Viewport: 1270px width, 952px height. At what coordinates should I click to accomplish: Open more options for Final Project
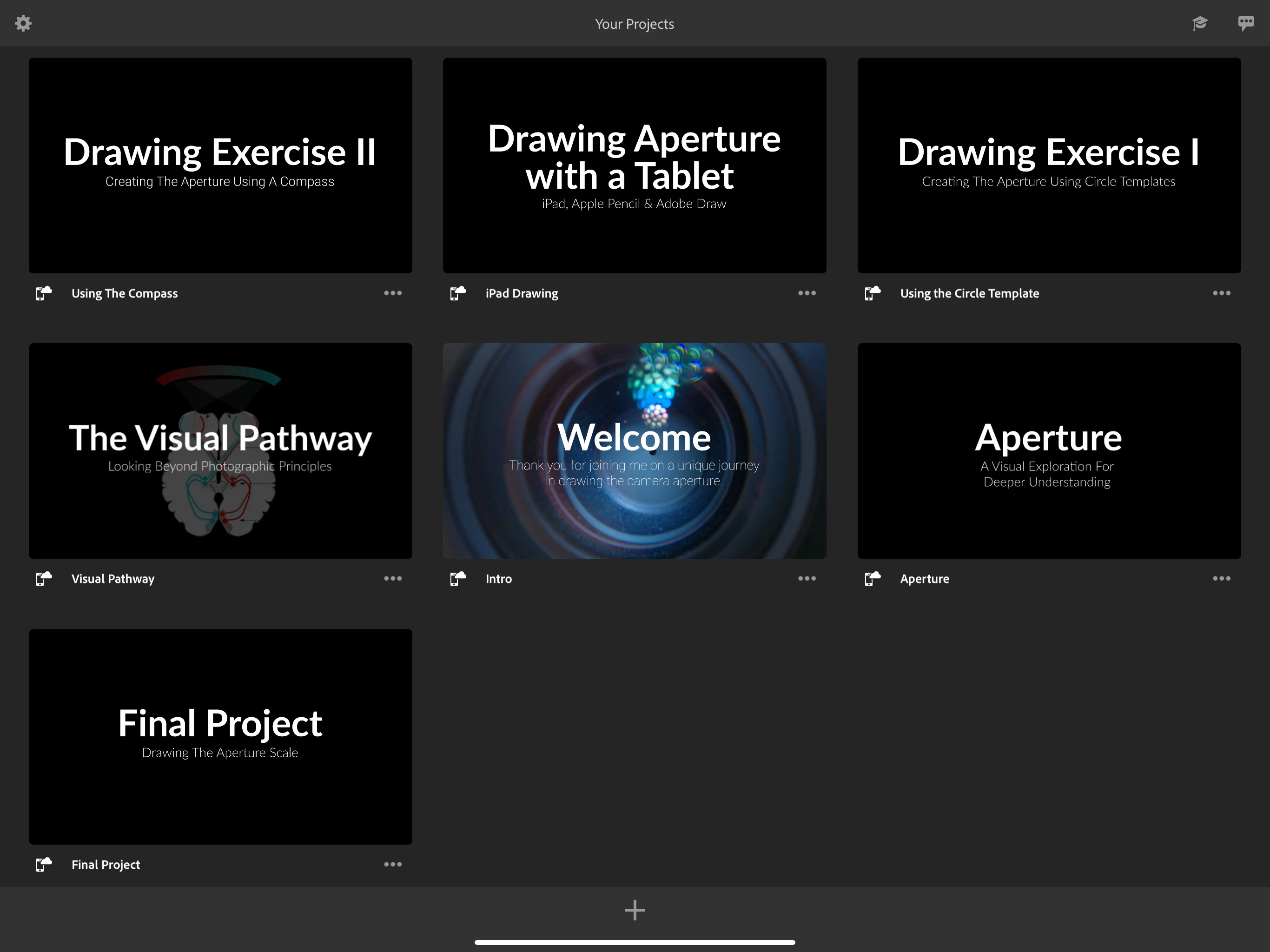point(393,865)
